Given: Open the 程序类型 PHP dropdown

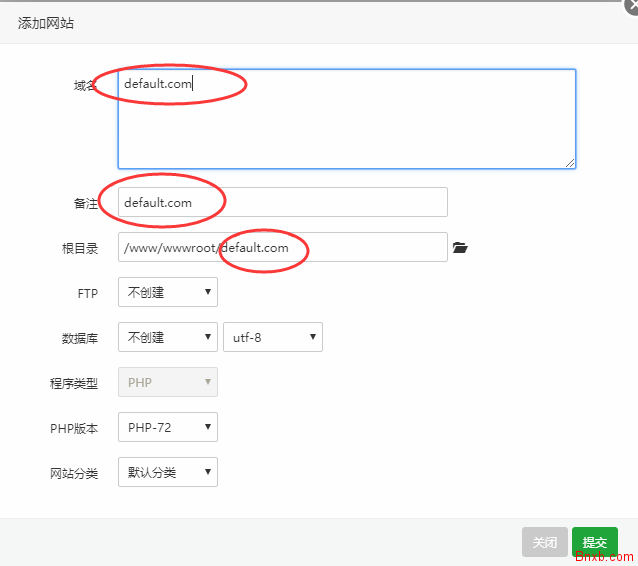Looking at the screenshot, I should tap(168, 382).
